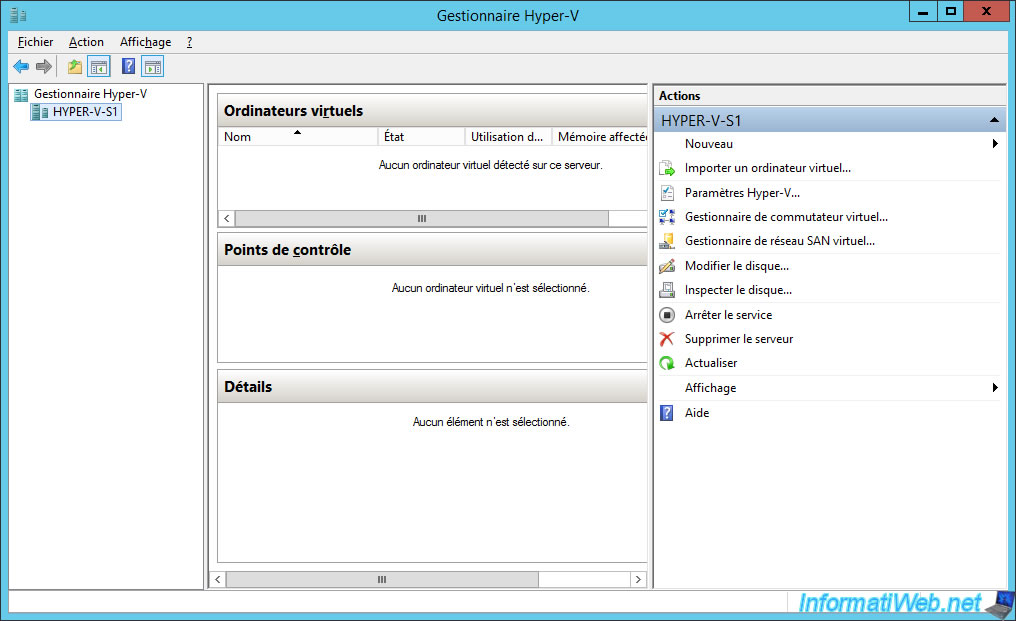1016x621 pixels.
Task: Select Supprimer le serveur action
Action: (739, 339)
